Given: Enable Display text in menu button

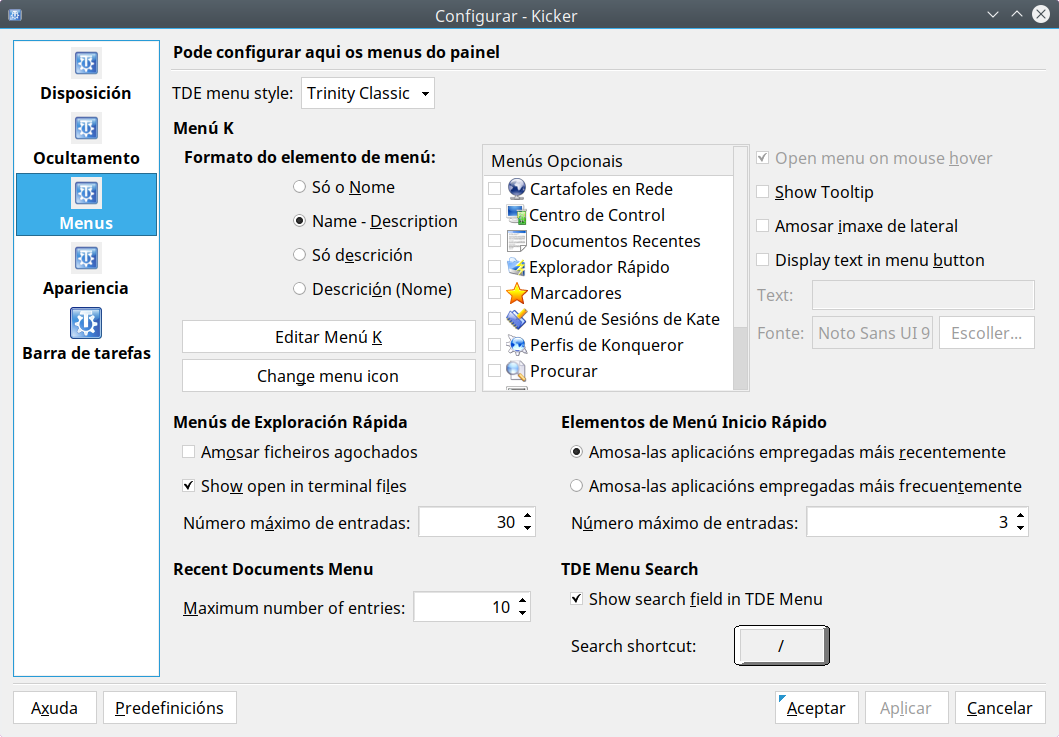Looking at the screenshot, I should pos(763,260).
